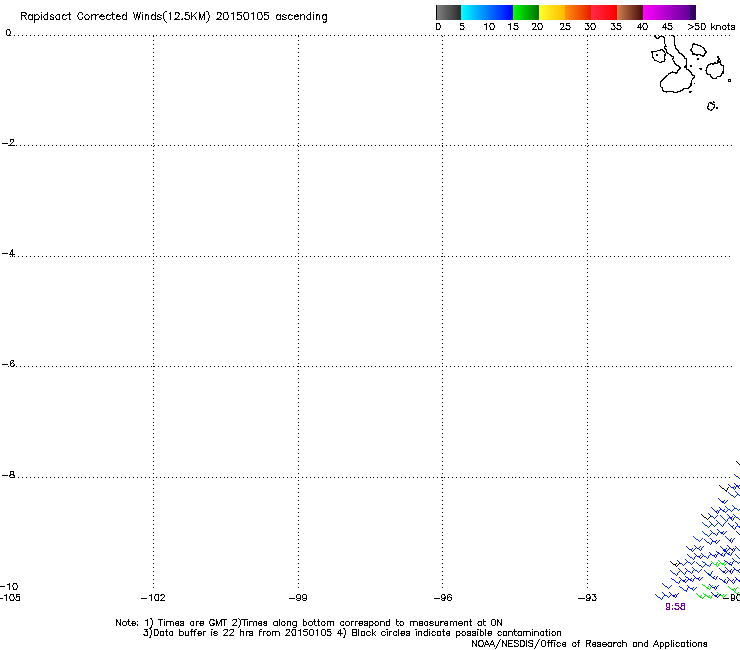The width and height of the screenshot is (740, 650).
Task: Click the -93 longitude axis label
Action: (588, 598)
